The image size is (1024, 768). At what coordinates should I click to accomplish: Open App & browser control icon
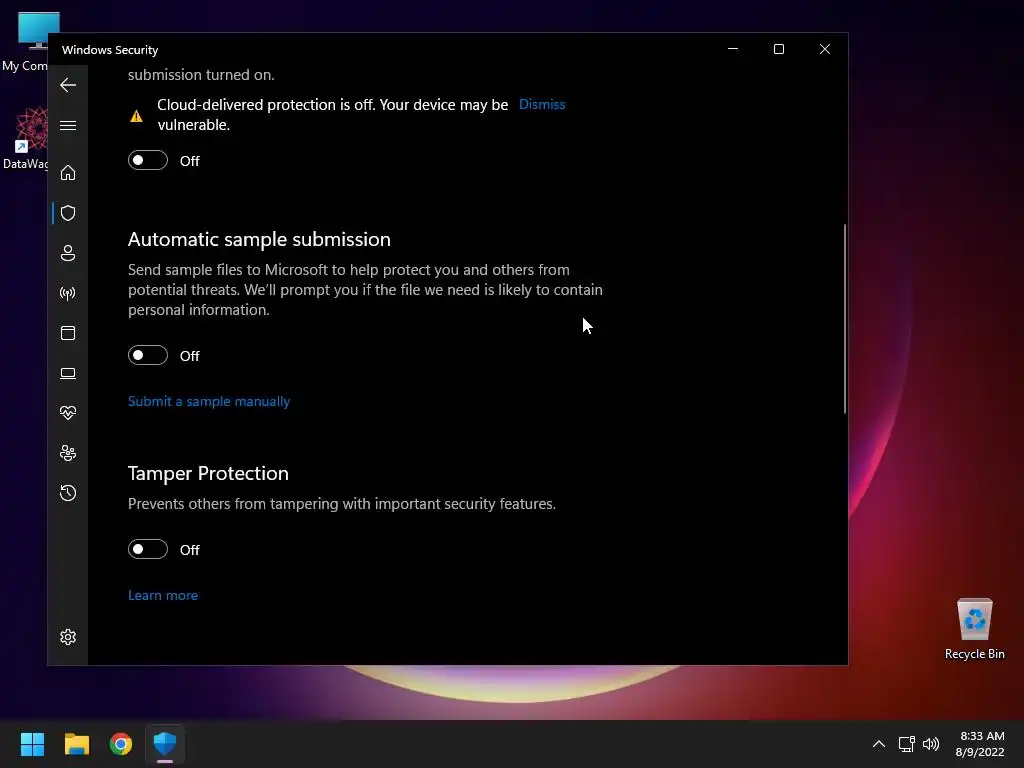click(68, 333)
